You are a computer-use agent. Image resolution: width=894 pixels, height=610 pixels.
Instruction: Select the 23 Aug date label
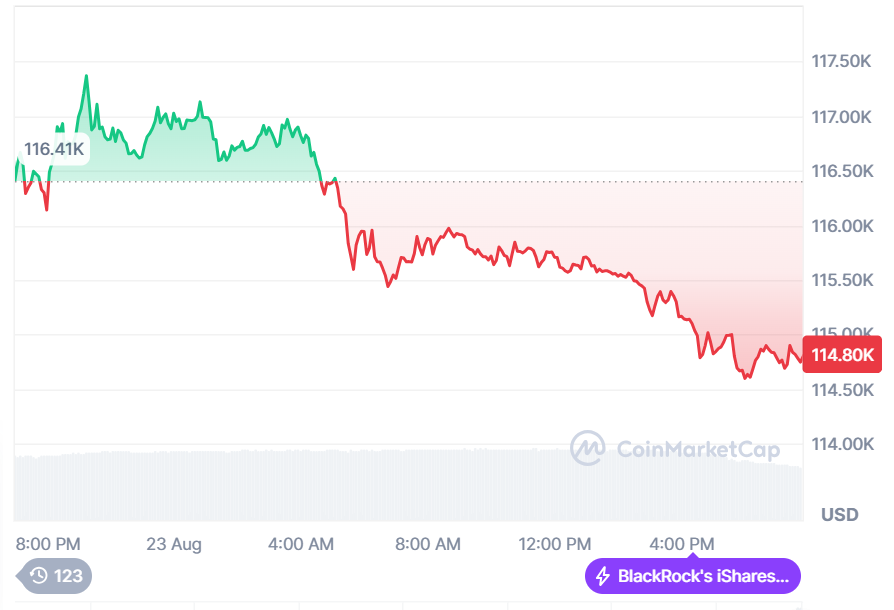175,544
